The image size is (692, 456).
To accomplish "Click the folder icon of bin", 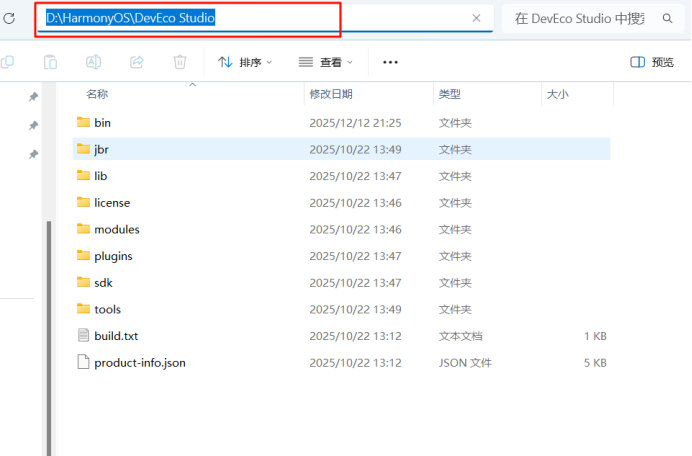I will pos(83,122).
